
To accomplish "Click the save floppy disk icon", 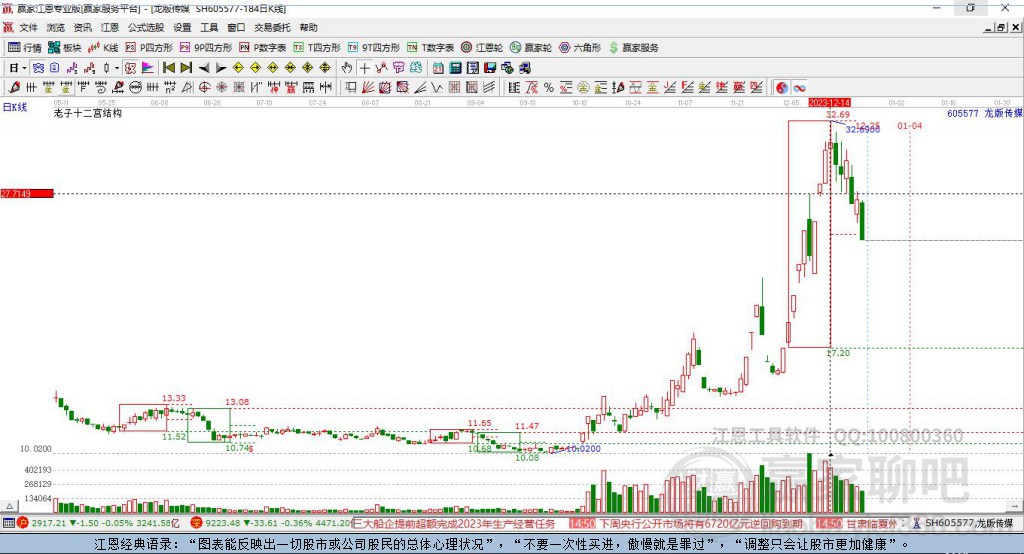I will [x=490, y=68].
